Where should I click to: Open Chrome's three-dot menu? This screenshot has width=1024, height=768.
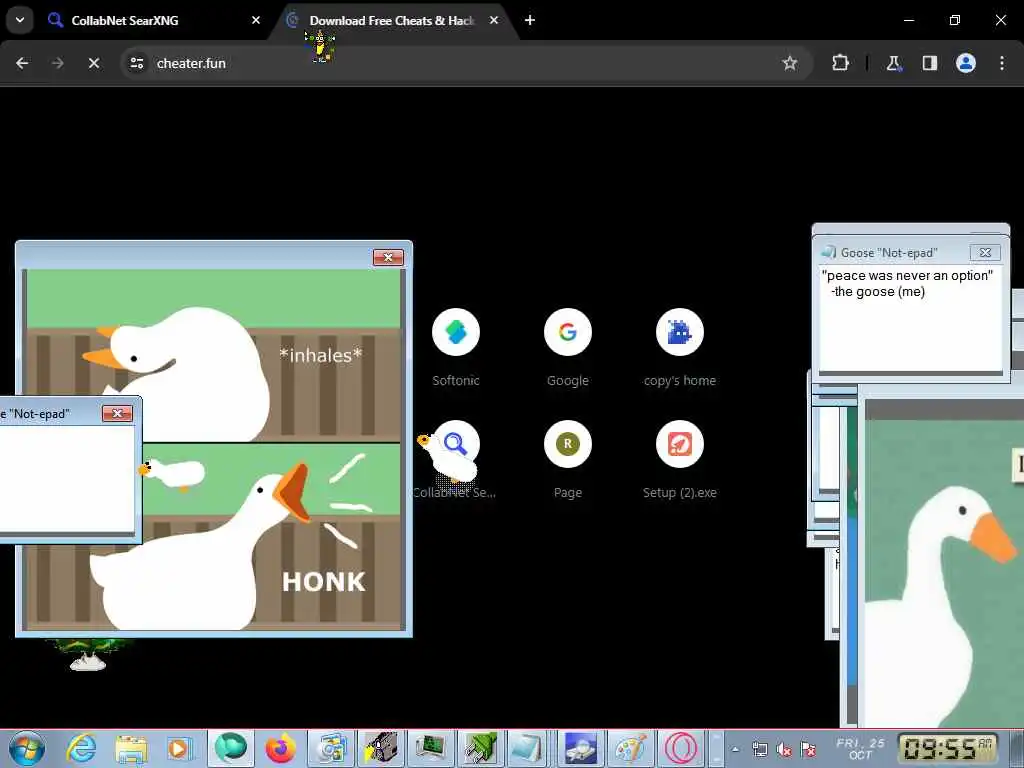tap(1002, 63)
